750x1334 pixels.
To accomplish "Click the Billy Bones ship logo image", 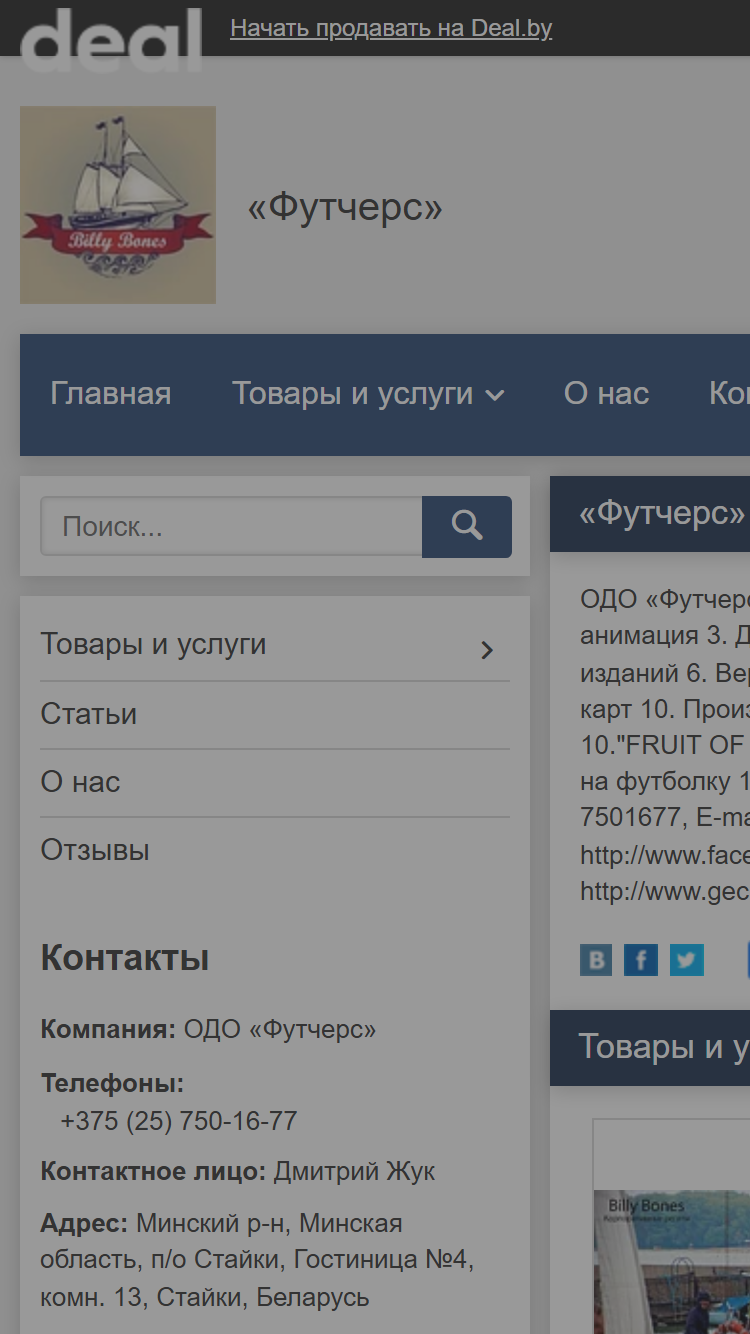I will pos(118,205).
